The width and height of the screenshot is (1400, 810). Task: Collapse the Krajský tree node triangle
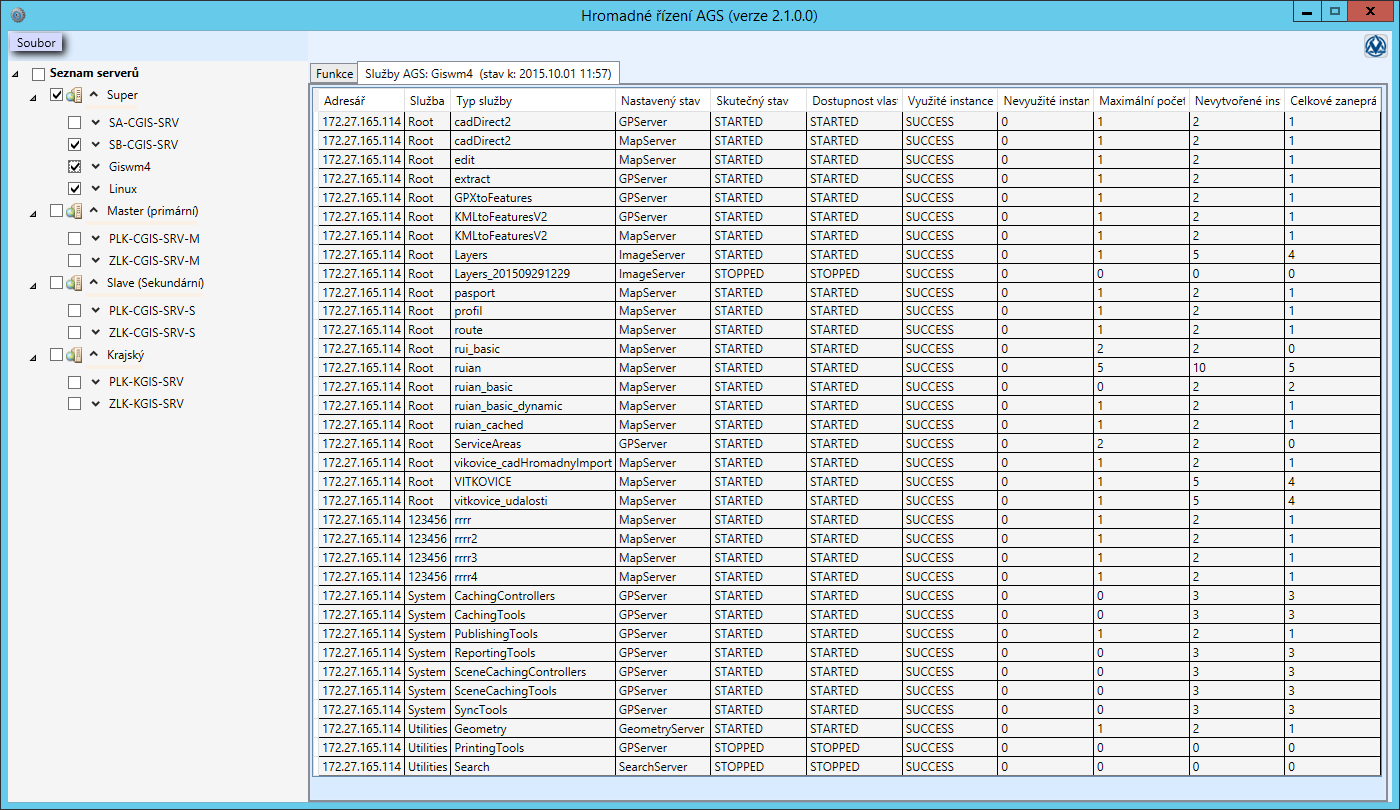tap(34, 356)
